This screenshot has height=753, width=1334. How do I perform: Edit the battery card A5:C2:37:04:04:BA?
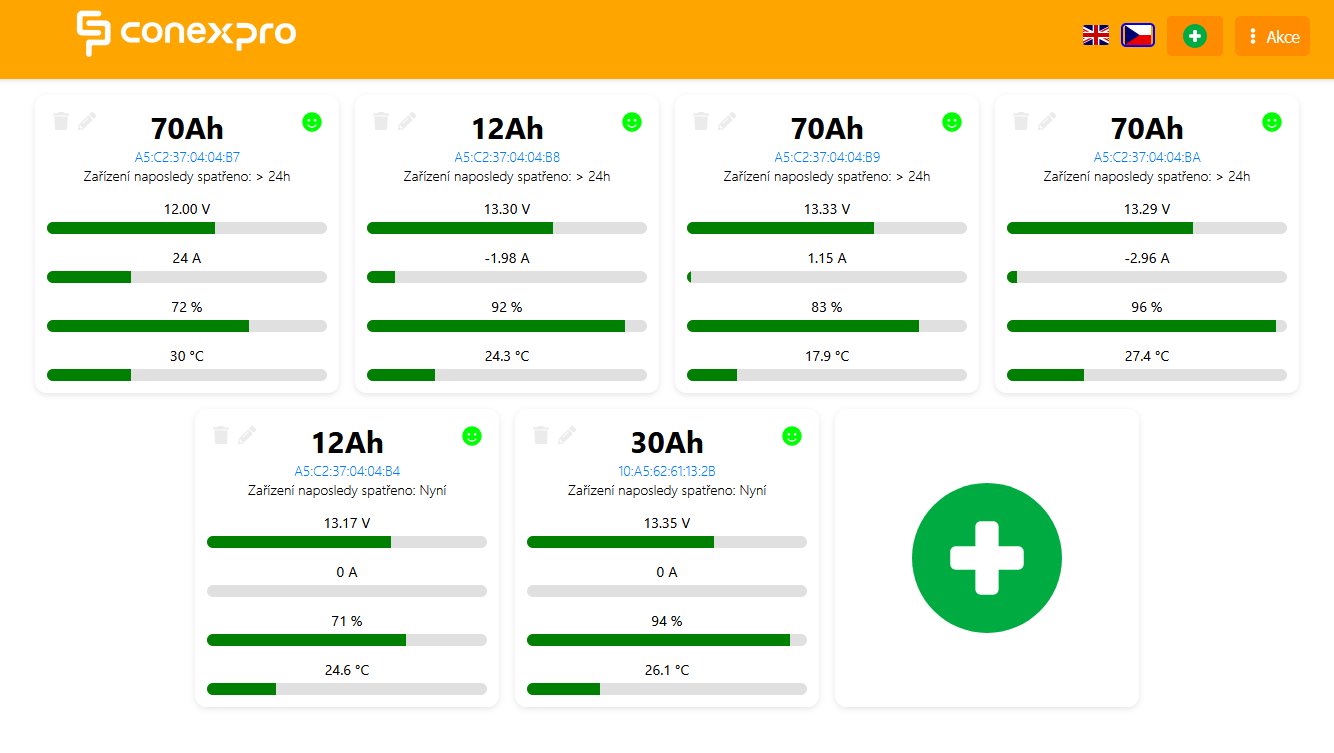coord(1047,121)
